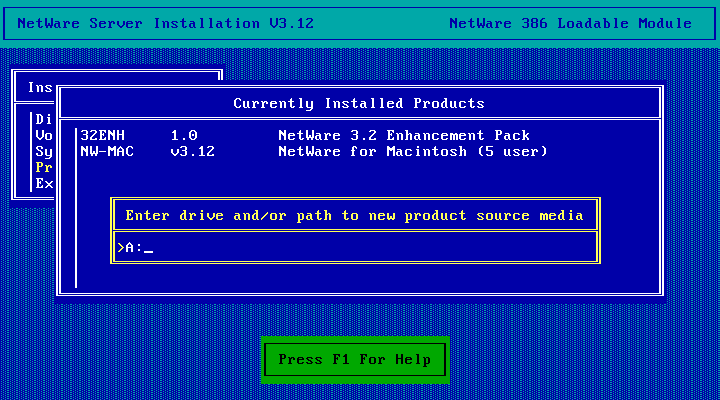
Task: Click the Press F1 For Help box
Action: [x=355, y=359]
